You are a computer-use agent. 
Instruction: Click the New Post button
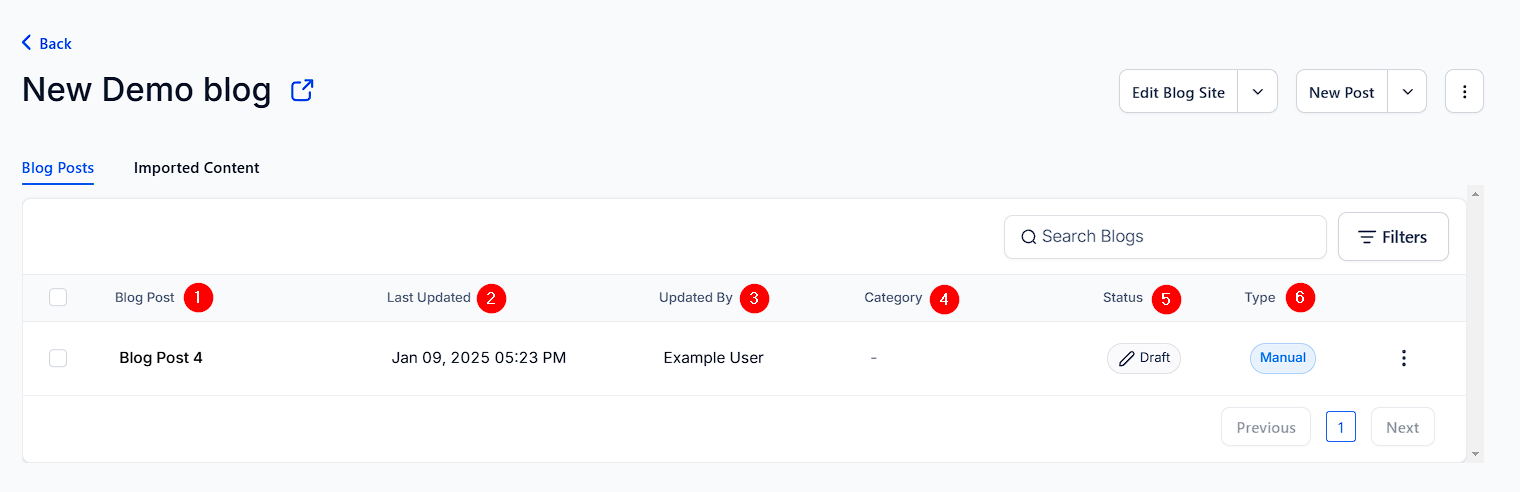click(1342, 92)
